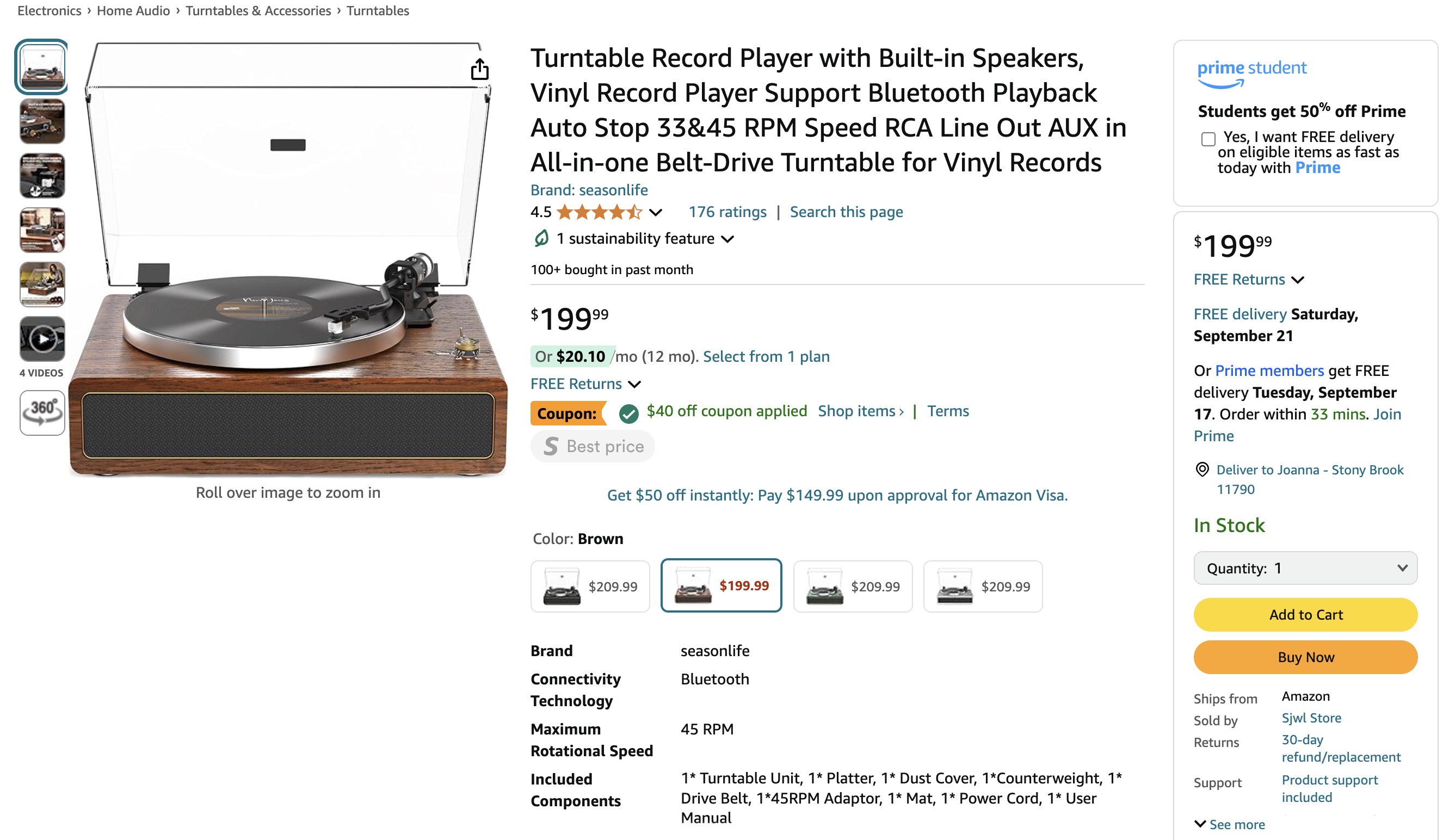Select the white color option swatch

coord(983,586)
